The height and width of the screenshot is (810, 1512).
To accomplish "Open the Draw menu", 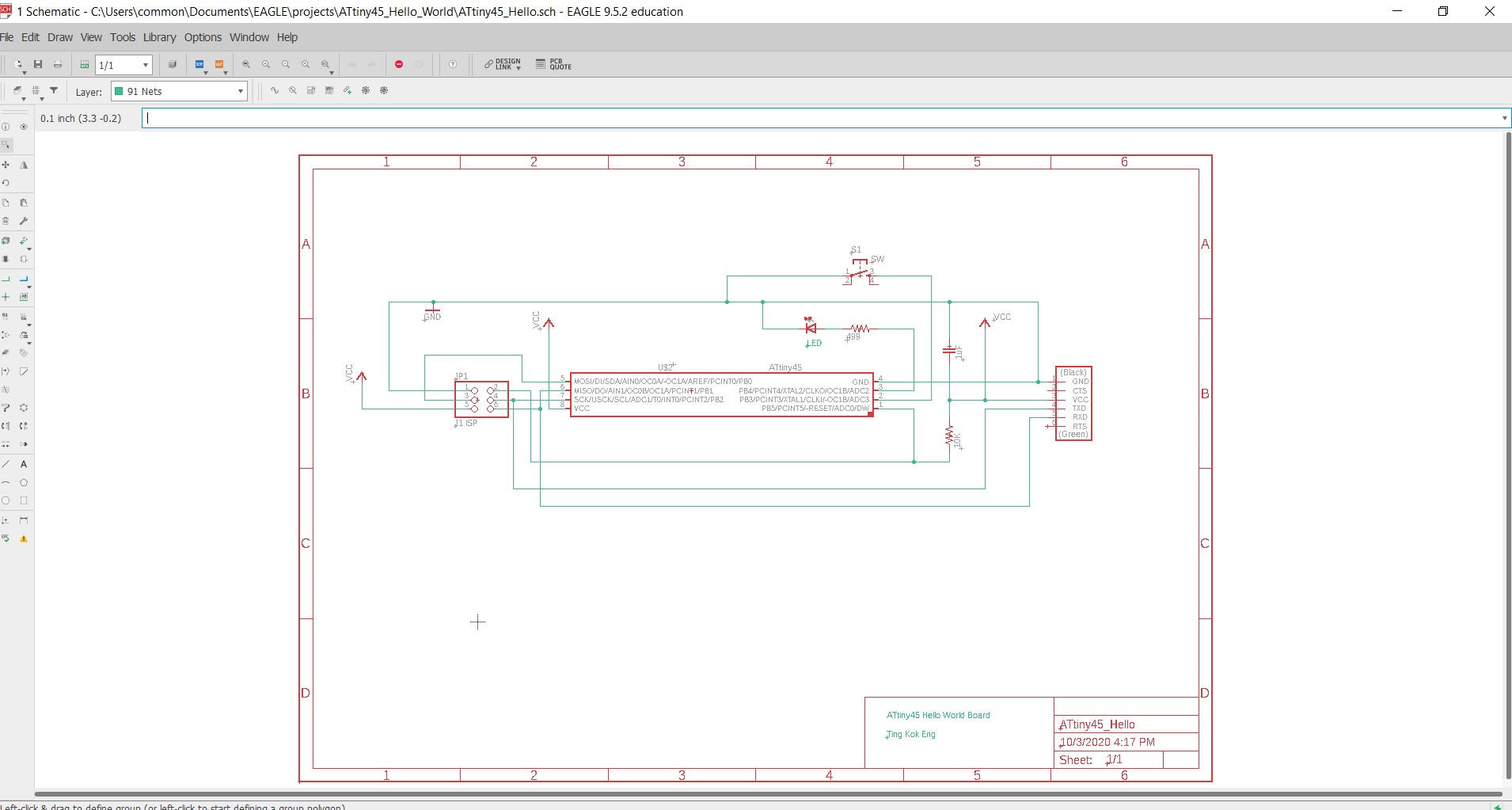I will tap(60, 37).
